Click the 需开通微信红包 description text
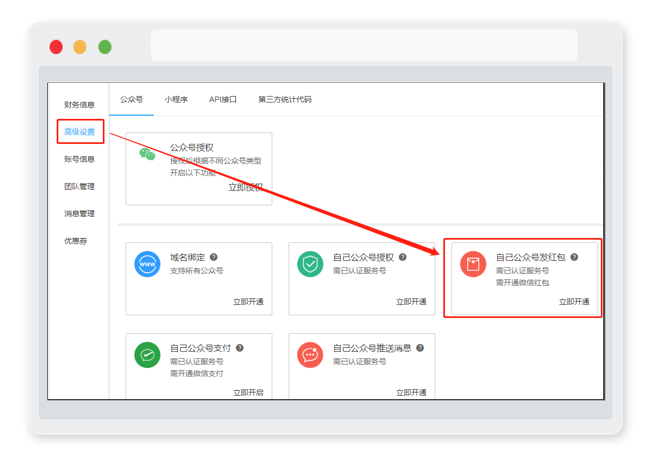 pyautogui.click(x=522, y=283)
